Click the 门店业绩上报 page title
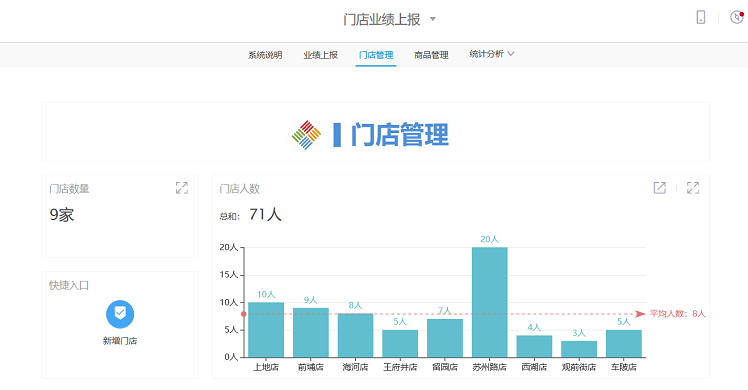This screenshot has height=390, width=748. coord(382,19)
